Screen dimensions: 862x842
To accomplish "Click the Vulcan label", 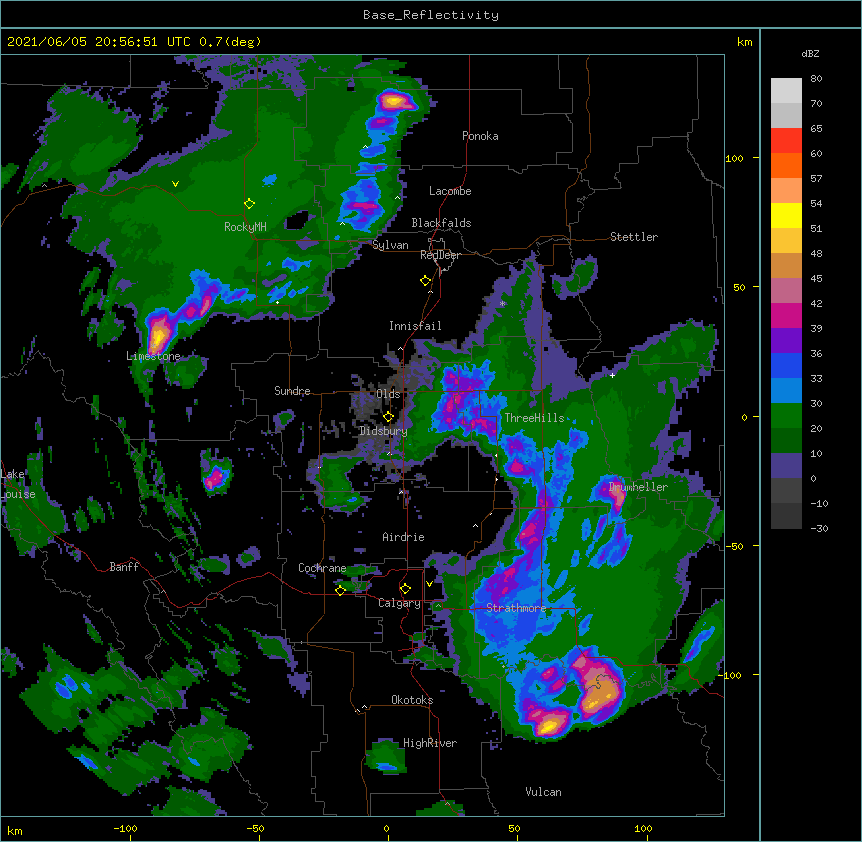I will pyautogui.click(x=543, y=792).
